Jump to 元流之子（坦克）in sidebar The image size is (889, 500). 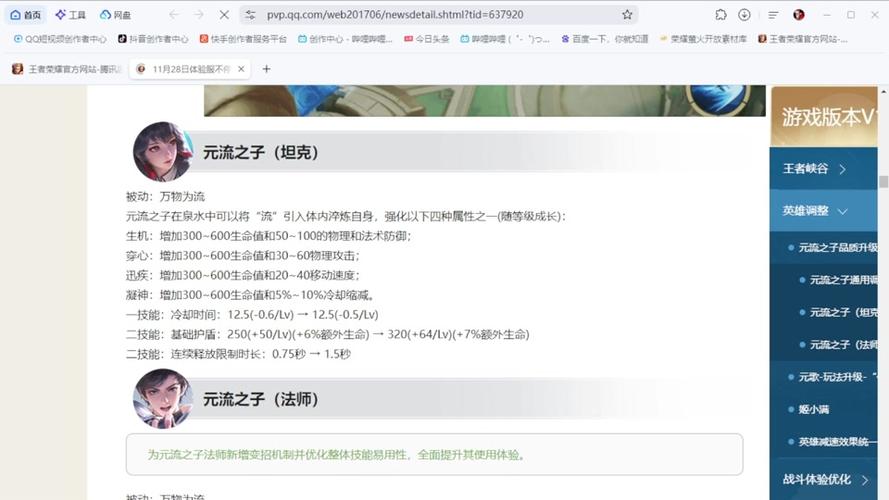(843, 312)
